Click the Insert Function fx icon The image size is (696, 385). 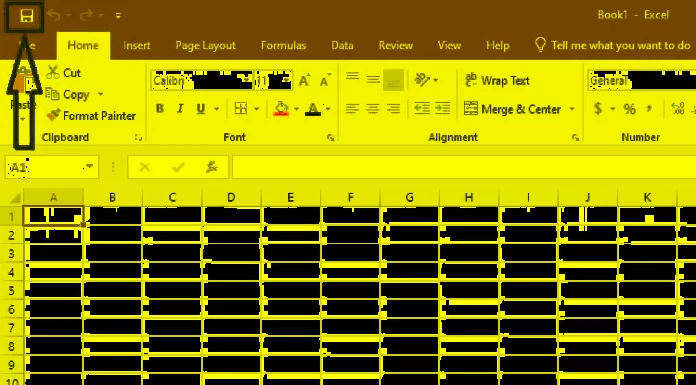[x=212, y=167]
